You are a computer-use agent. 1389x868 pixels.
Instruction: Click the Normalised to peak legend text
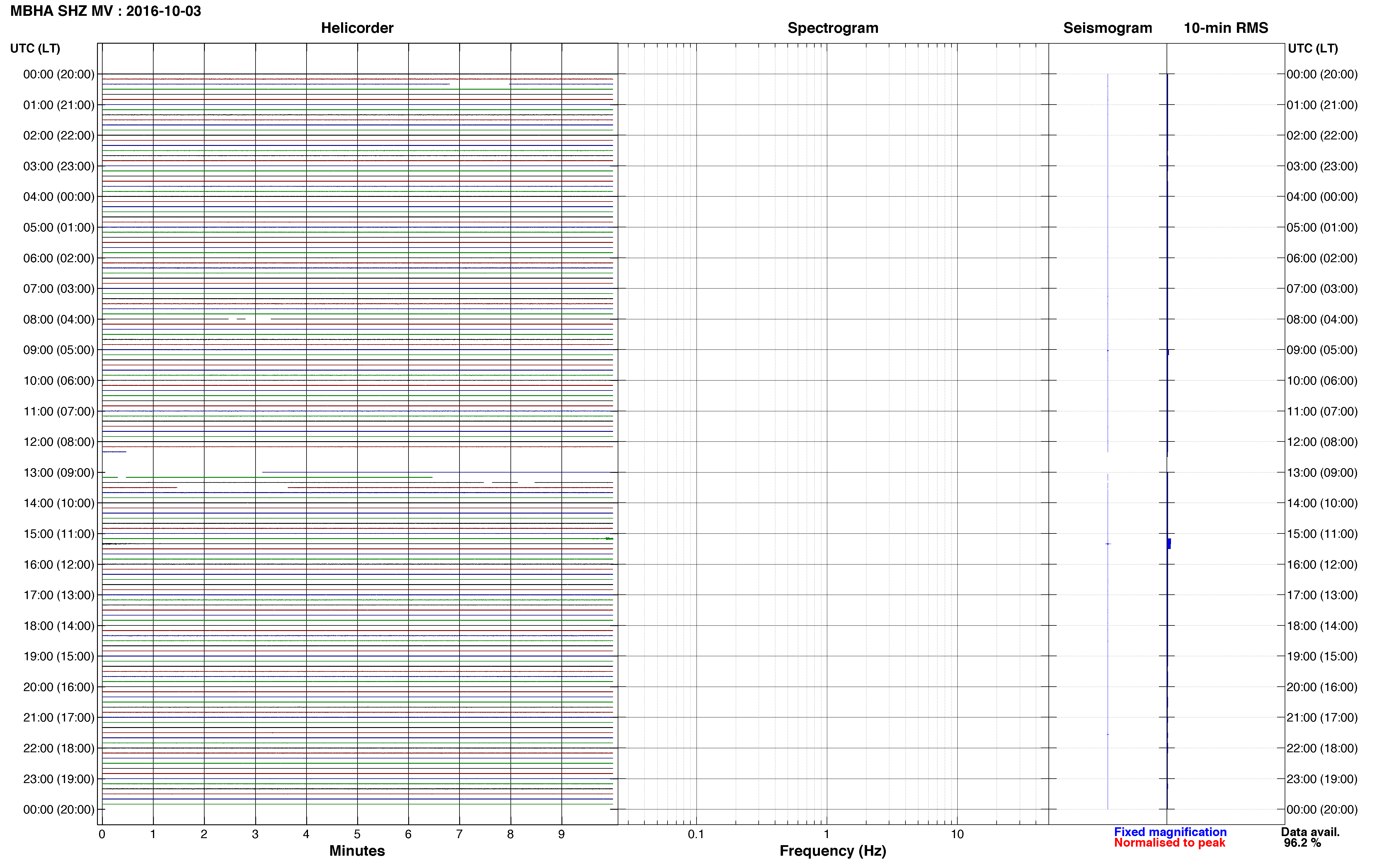click(x=1170, y=843)
